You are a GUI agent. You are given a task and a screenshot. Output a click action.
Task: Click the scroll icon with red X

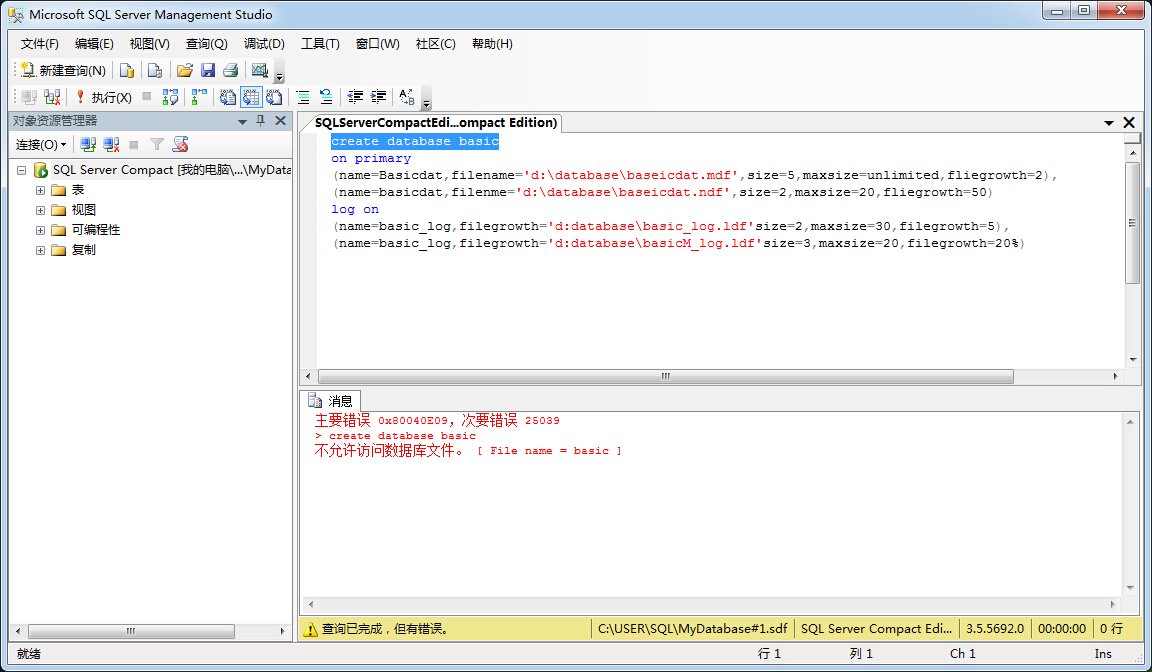click(180, 145)
